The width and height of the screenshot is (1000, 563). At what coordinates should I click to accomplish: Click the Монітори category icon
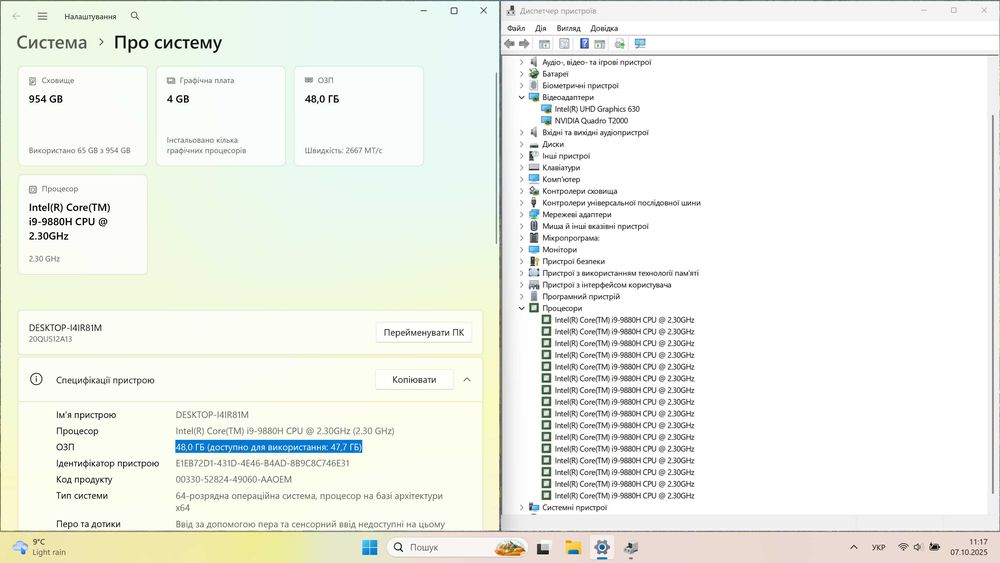tap(534, 250)
